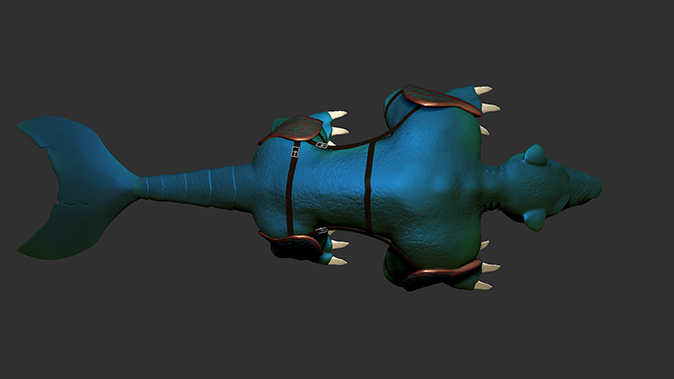Image resolution: width=674 pixels, height=379 pixels.
Task: Click the silver buckle on the rear strap
Action: (x=295, y=152)
